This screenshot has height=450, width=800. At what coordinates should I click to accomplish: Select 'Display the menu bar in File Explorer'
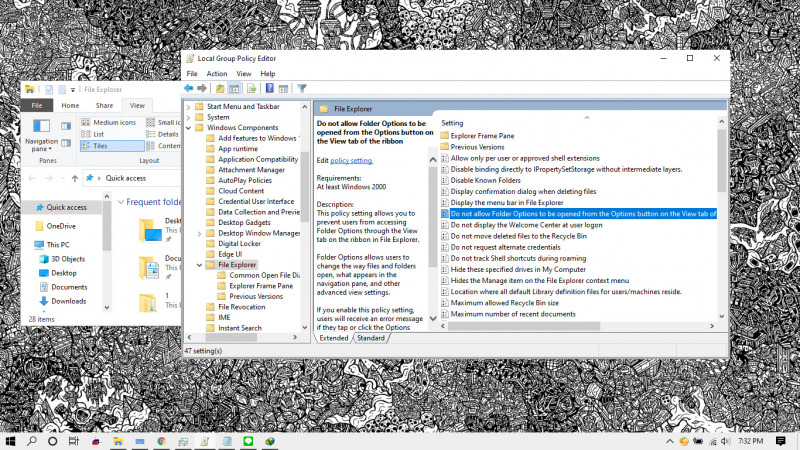507,203
